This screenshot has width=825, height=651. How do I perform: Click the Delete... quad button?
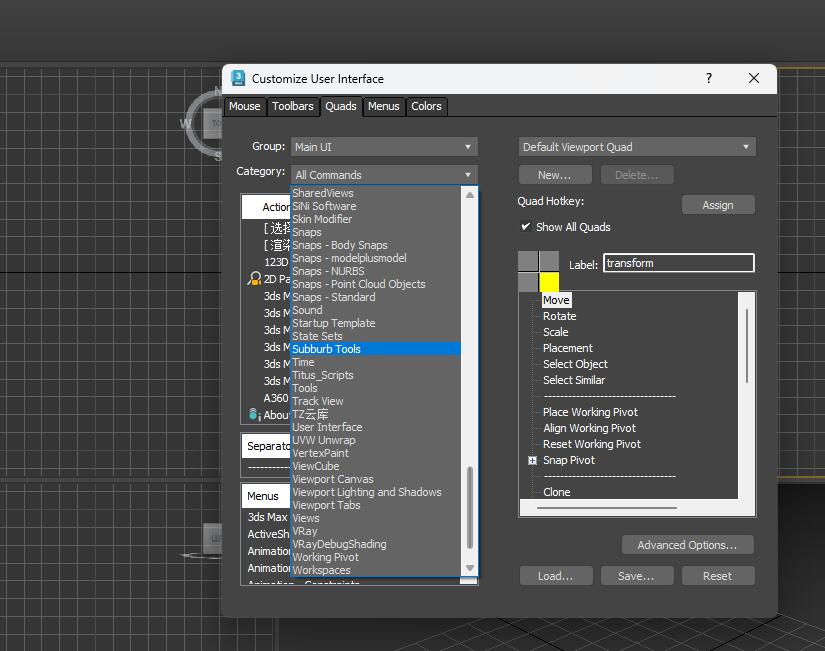tap(637, 175)
